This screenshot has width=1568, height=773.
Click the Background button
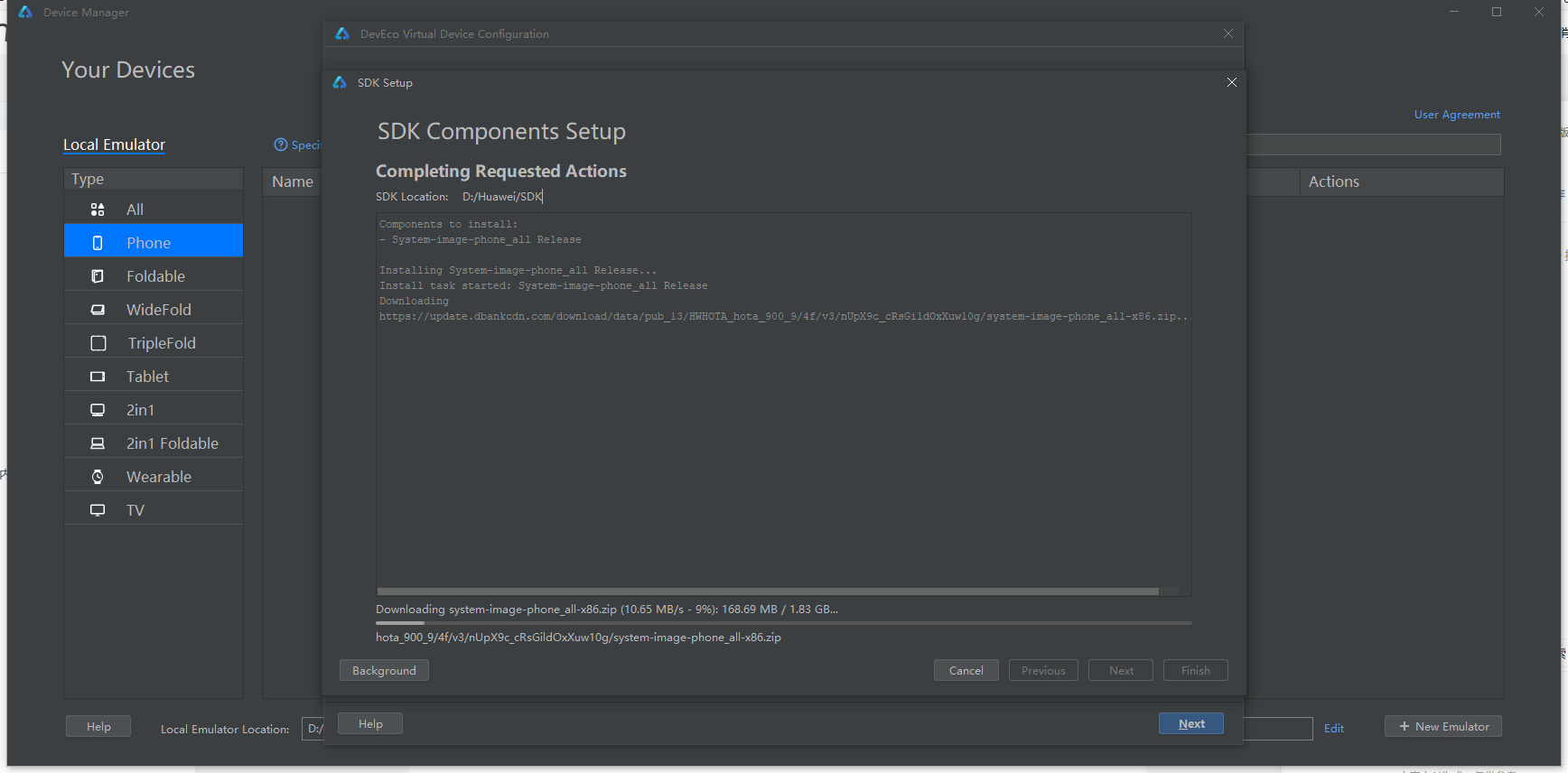click(384, 670)
